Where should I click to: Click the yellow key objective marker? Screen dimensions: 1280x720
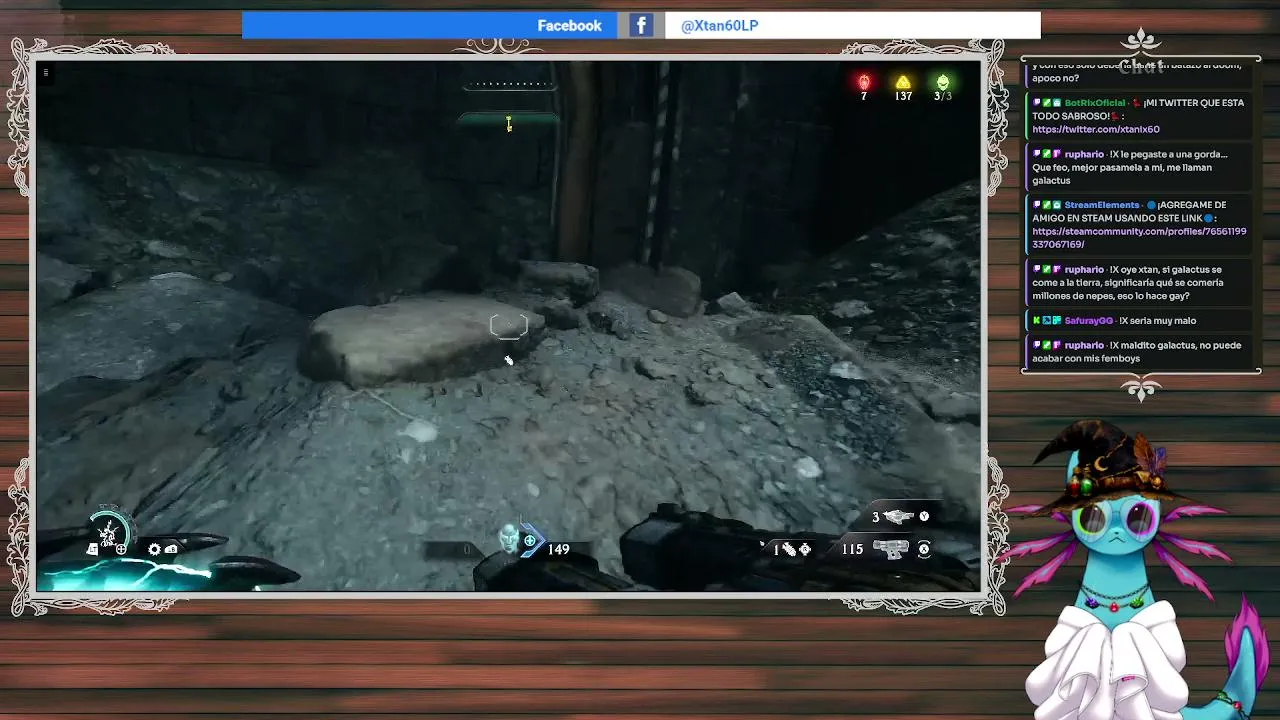(x=509, y=124)
